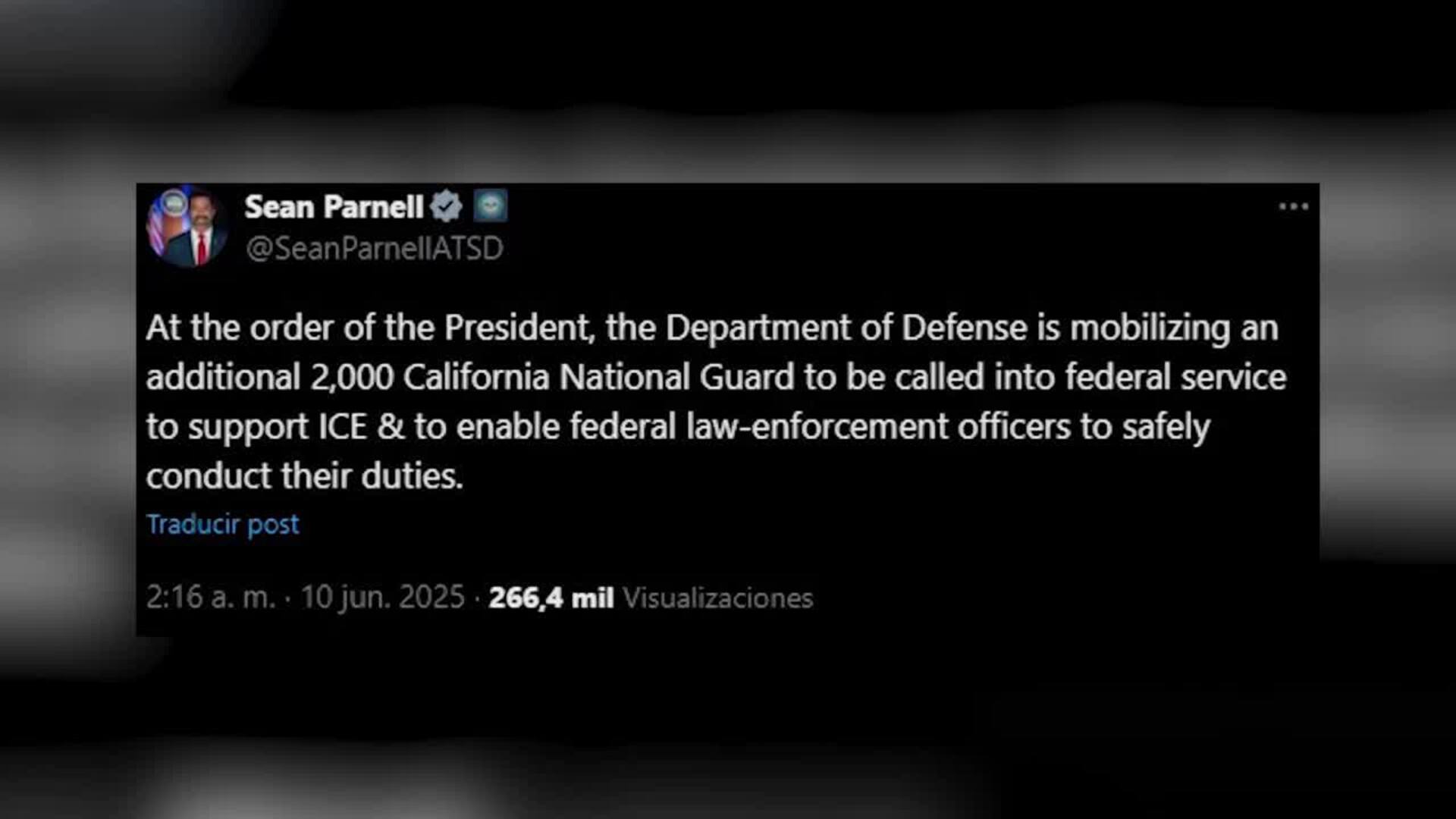The width and height of the screenshot is (1456, 819).
Task: Click the words "Department of Defense"
Action: pyautogui.click(x=846, y=328)
